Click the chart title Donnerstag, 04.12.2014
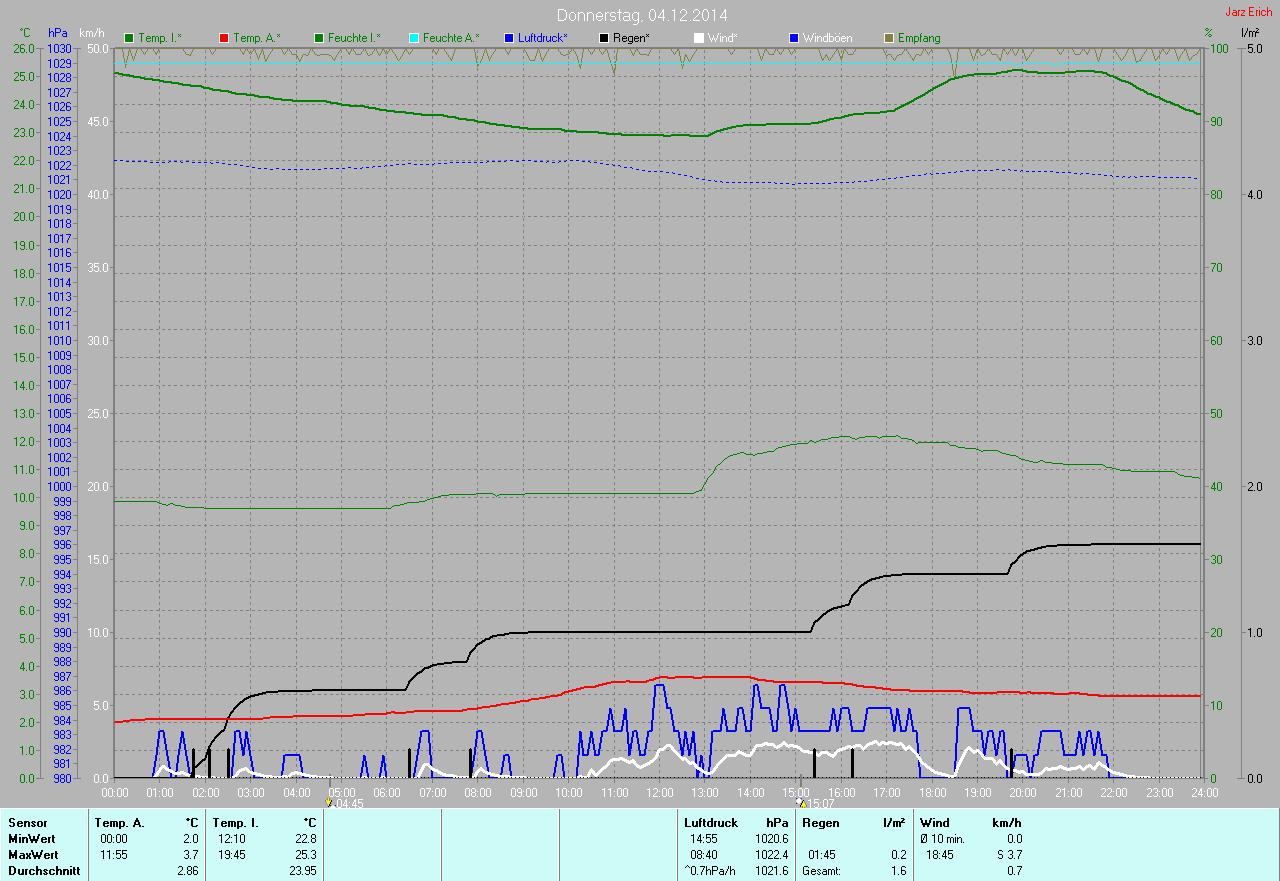 (642, 15)
